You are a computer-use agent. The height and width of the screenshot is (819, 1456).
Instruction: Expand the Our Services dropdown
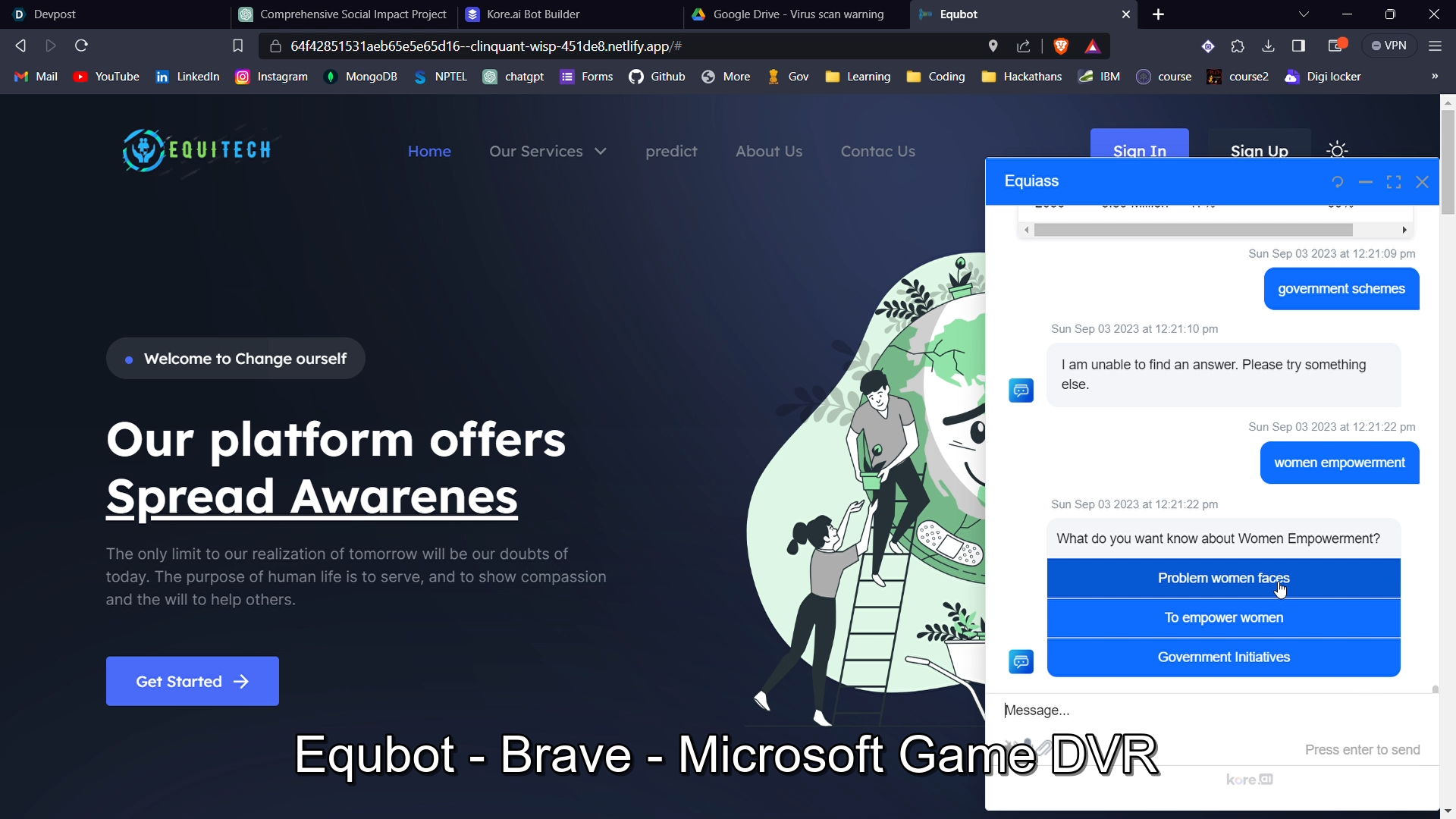click(x=548, y=151)
